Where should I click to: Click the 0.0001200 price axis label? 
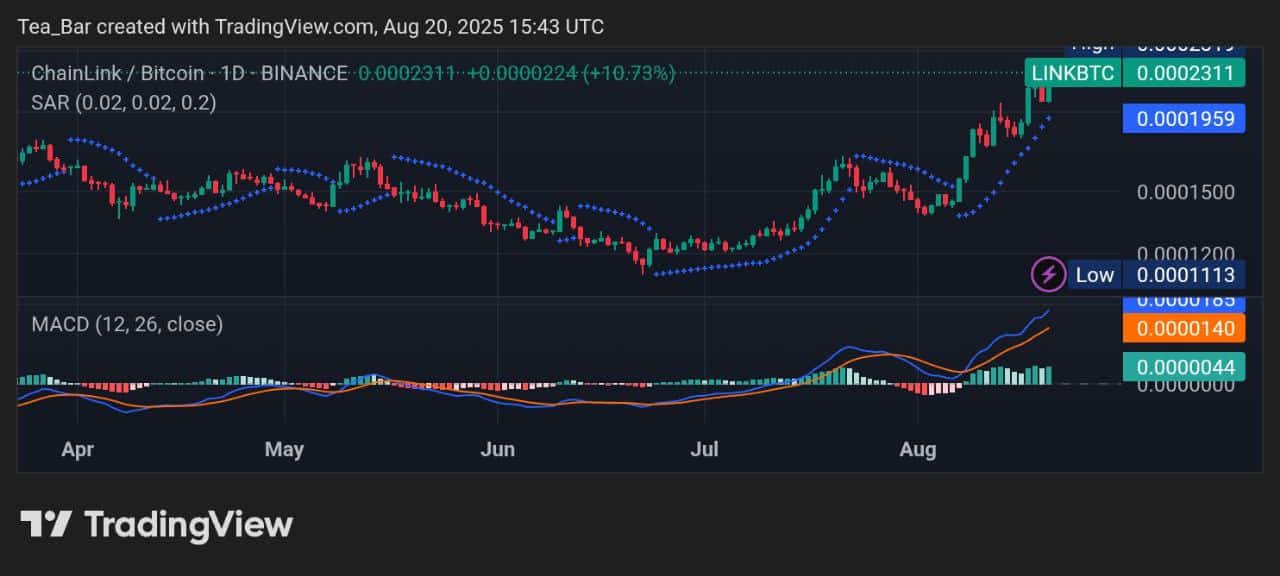point(1186,254)
